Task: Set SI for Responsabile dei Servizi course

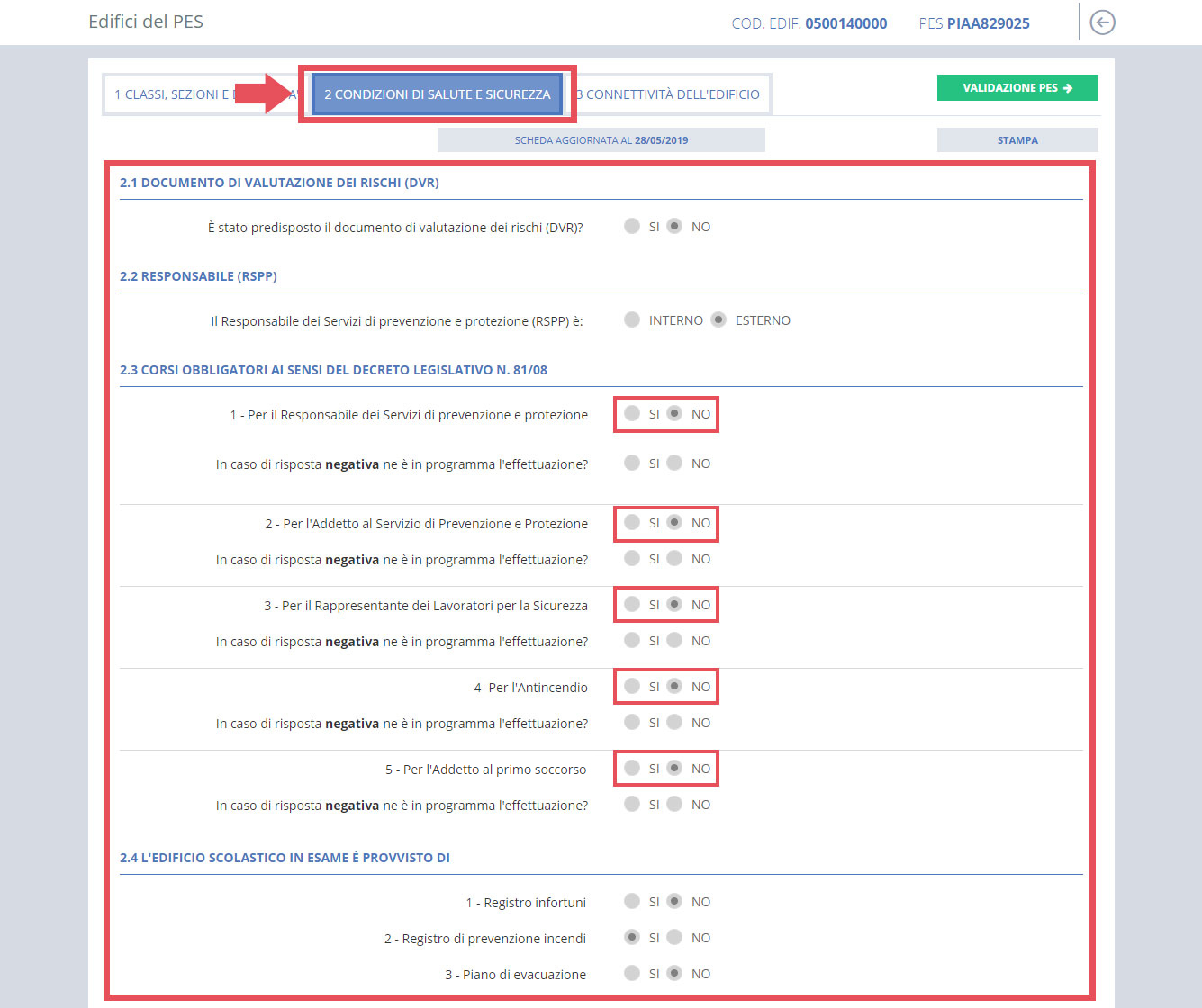Action: point(632,413)
